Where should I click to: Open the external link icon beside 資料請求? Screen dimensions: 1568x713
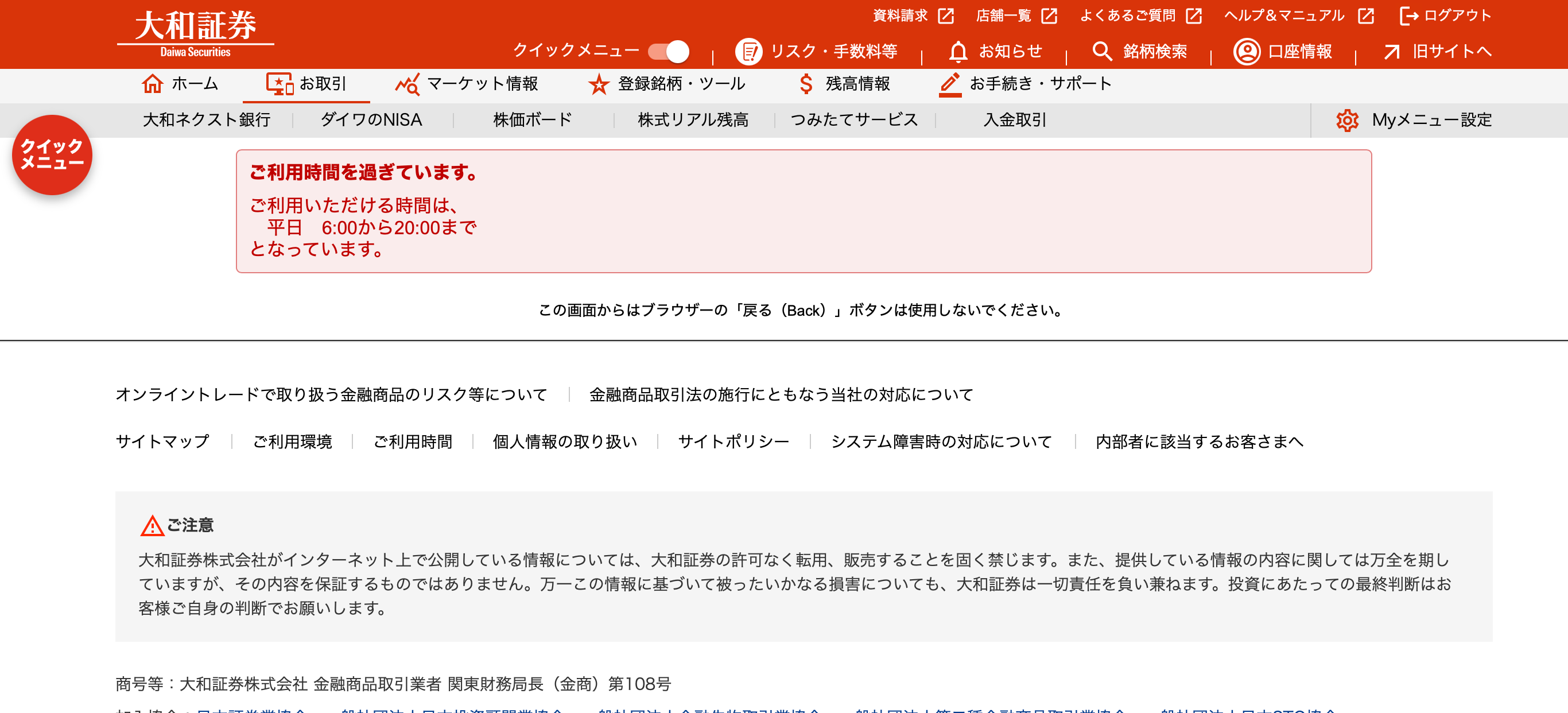coord(946,16)
